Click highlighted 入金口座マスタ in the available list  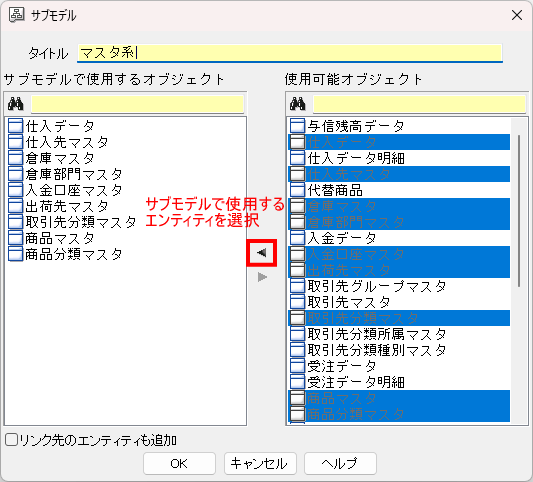tap(399, 254)
